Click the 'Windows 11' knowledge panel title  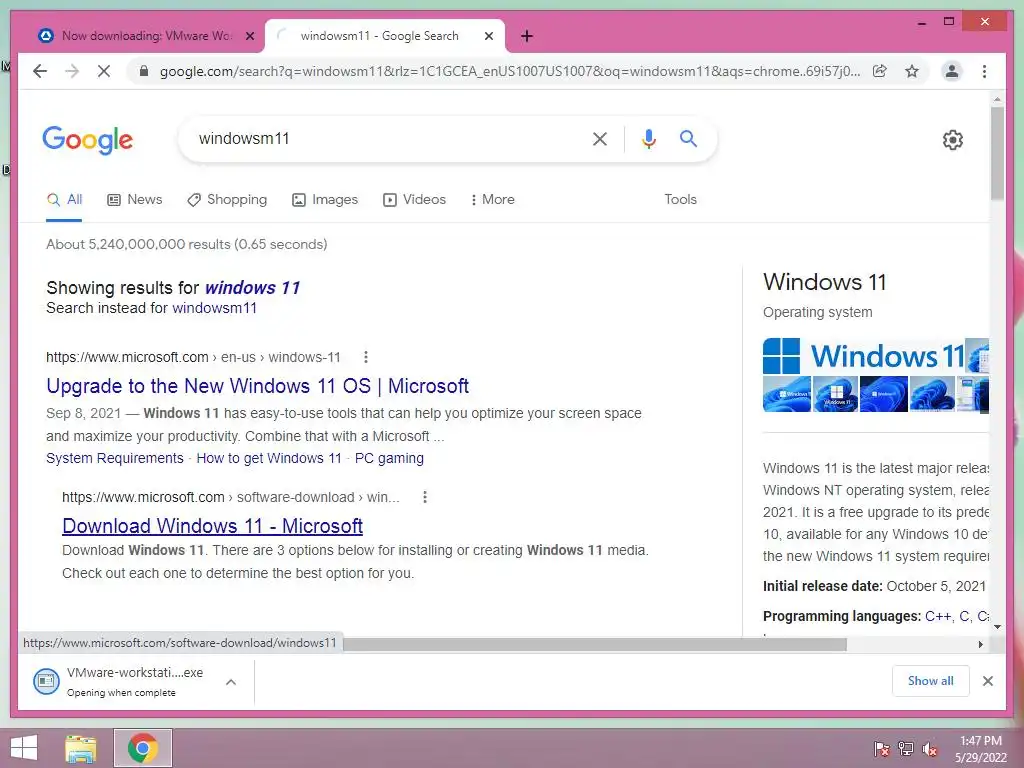[825, 282]
